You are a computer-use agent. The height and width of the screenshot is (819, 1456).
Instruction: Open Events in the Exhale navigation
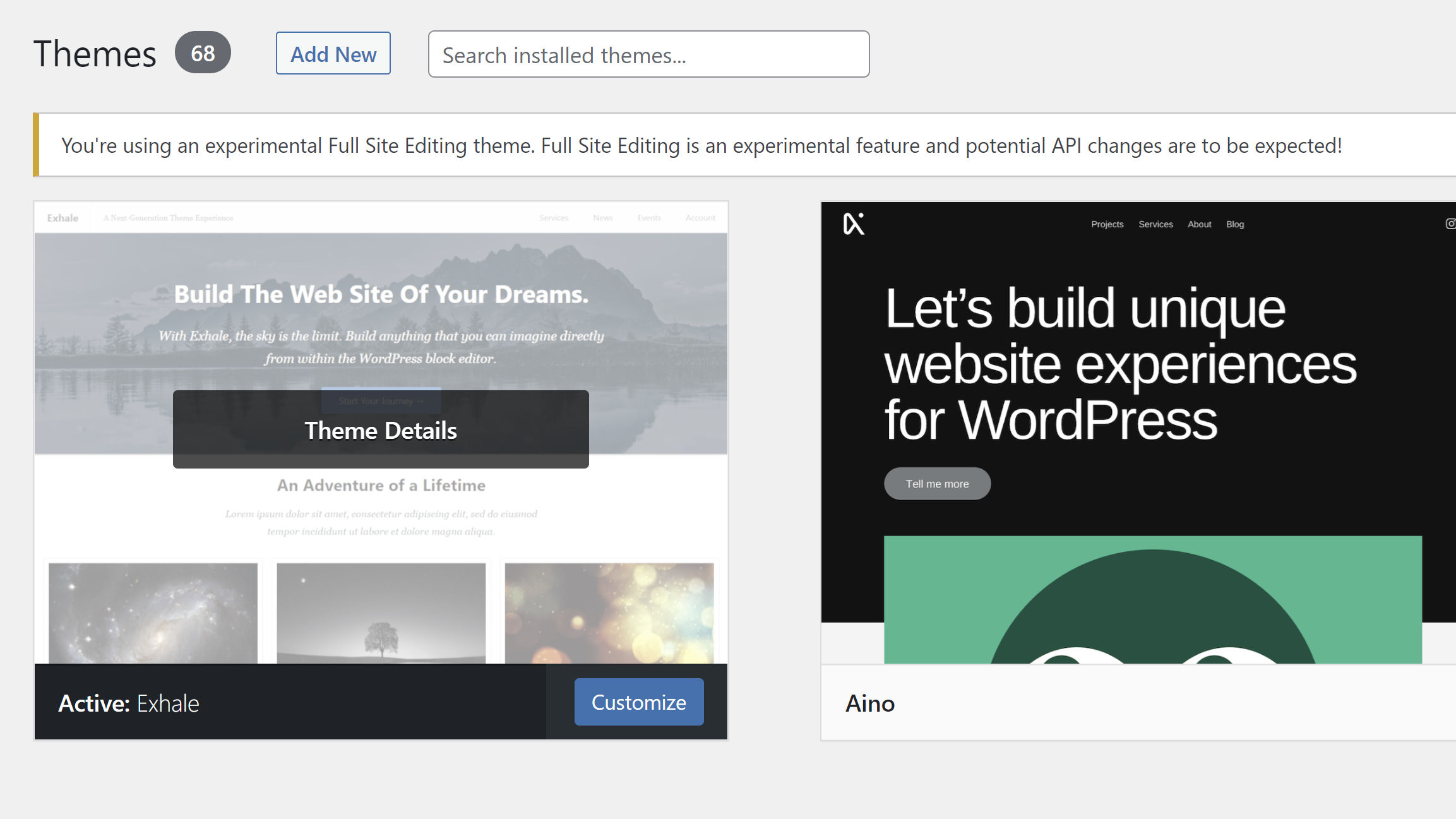(x=649, y=217)
